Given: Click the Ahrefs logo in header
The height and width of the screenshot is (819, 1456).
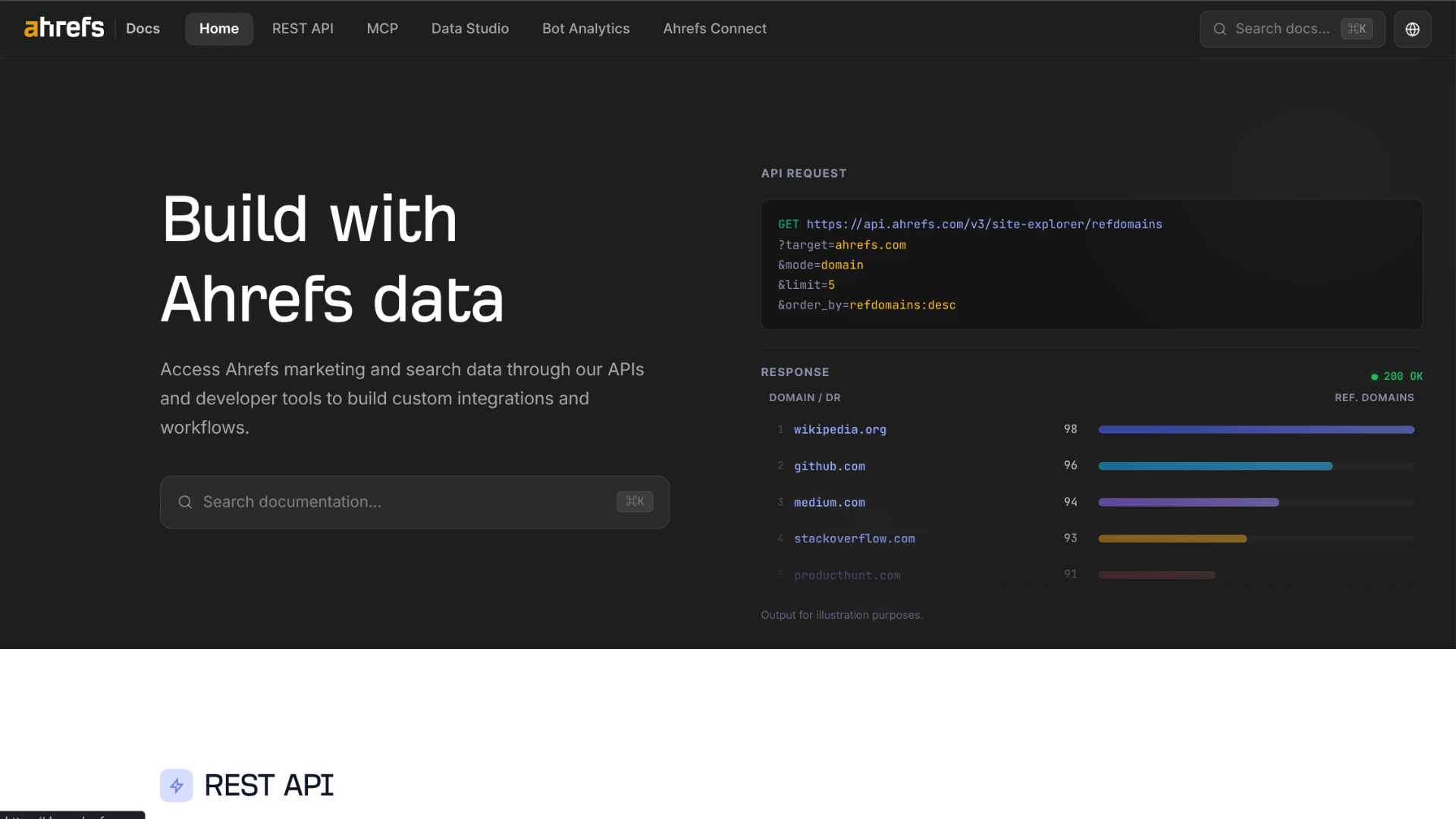Looking at the screenshot, I should point(64,28).
